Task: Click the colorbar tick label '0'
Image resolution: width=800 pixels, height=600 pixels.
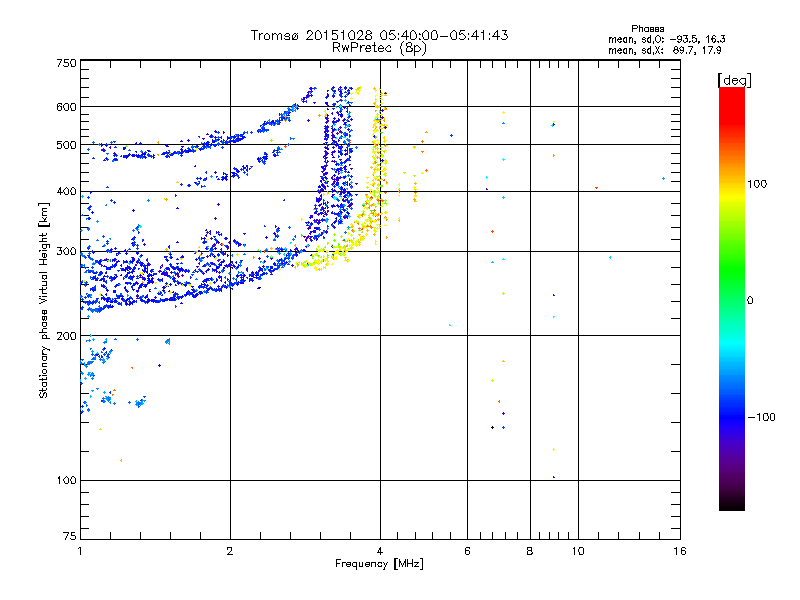Action: pos(750,301)
